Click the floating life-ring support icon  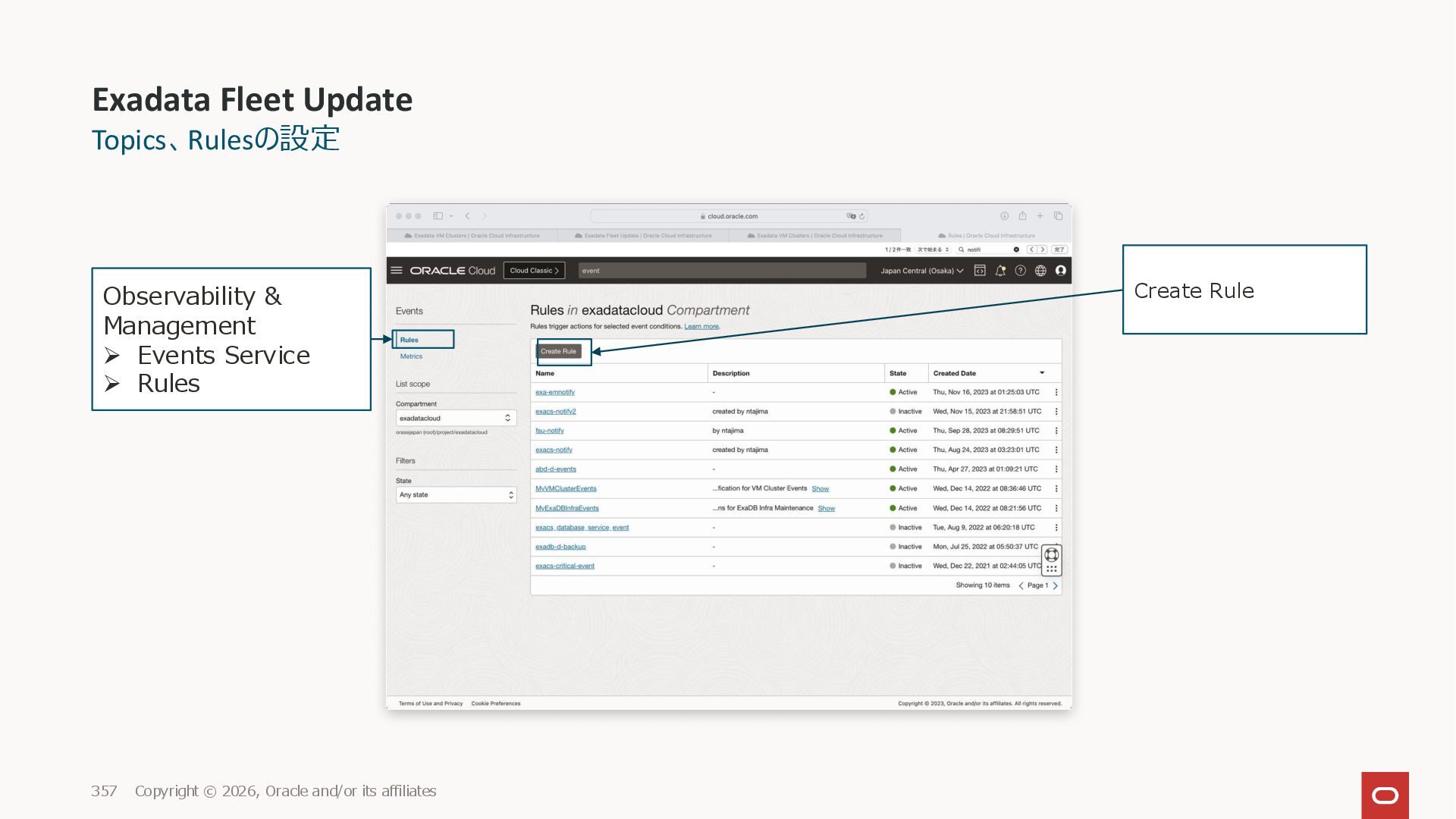coord(1052,555)
